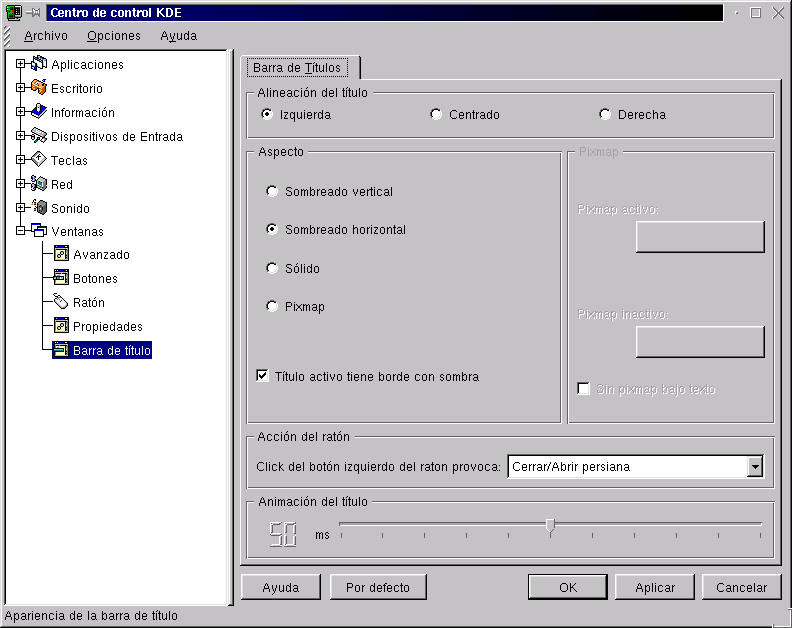Click the Escritorio category icon
Image resolution: width=792 pixels, height=628 pixels.
click(39, 89)
